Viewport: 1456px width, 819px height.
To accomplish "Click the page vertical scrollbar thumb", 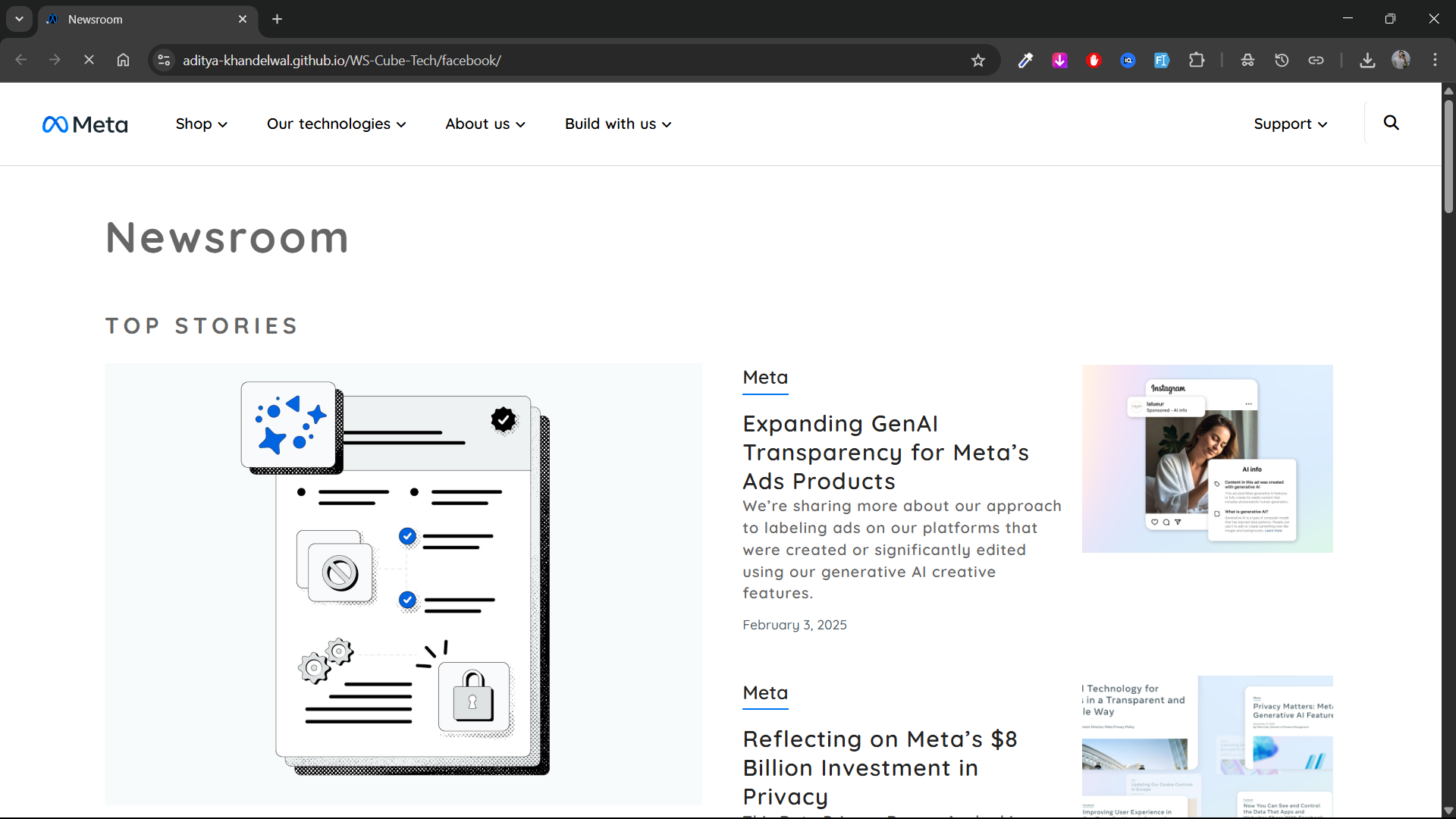I will tap(1448, 155).
